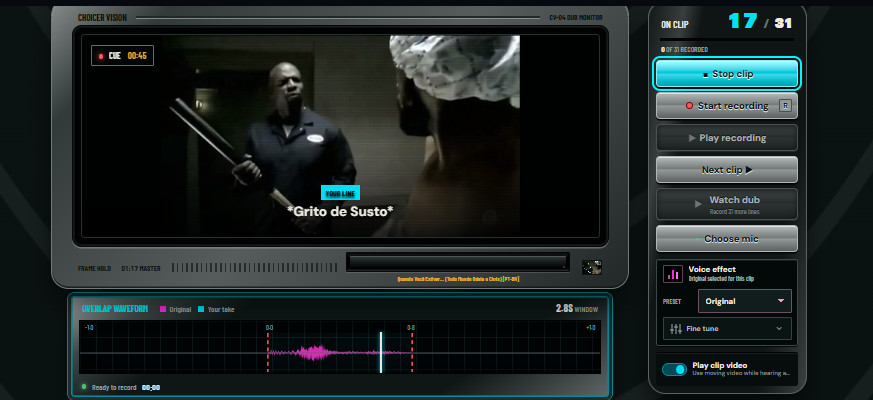Open the Choose mic button
This screenshot has width=873, height=400.
click(x=727, y=239)
